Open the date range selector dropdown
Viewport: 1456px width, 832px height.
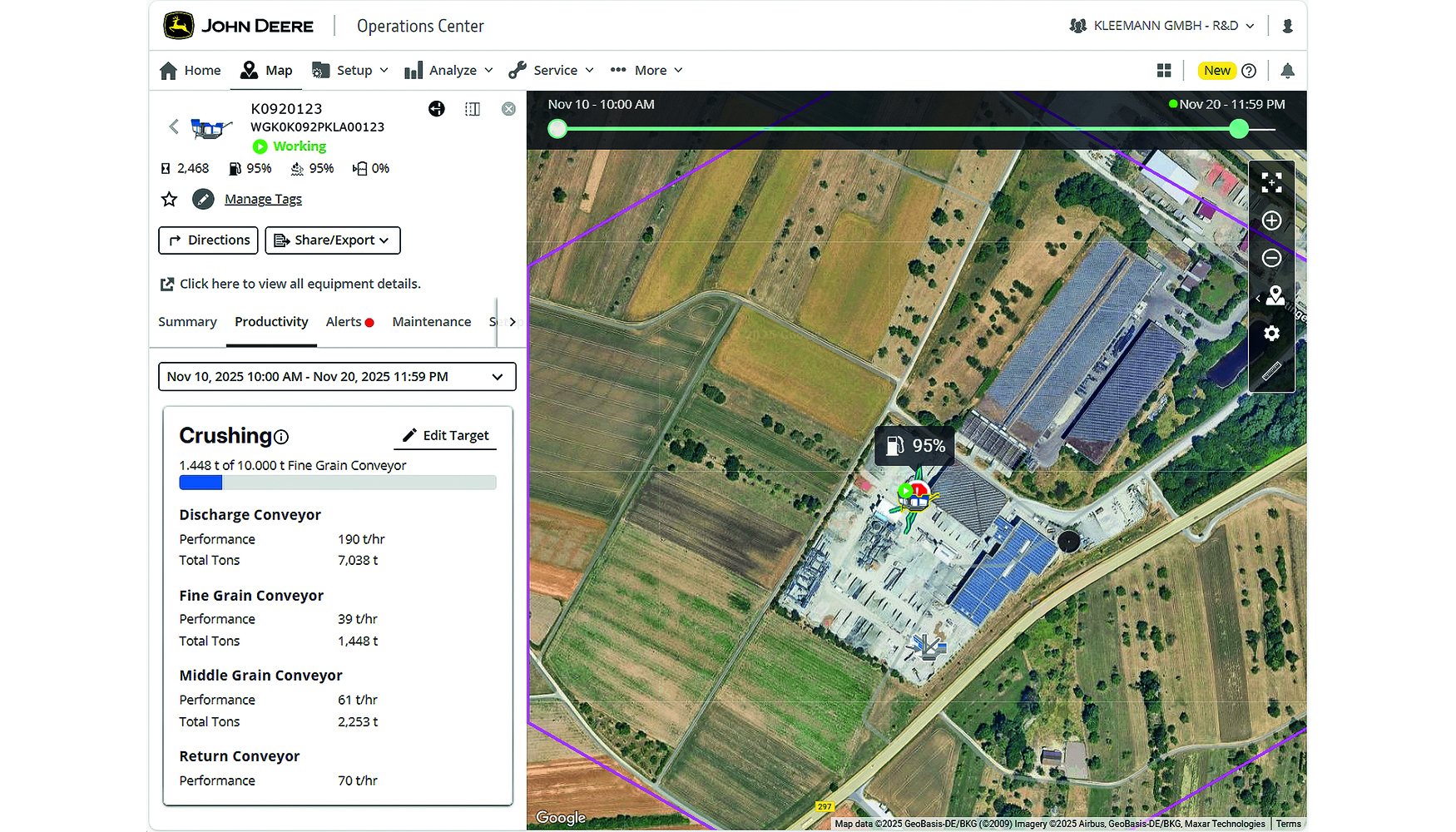336,376
